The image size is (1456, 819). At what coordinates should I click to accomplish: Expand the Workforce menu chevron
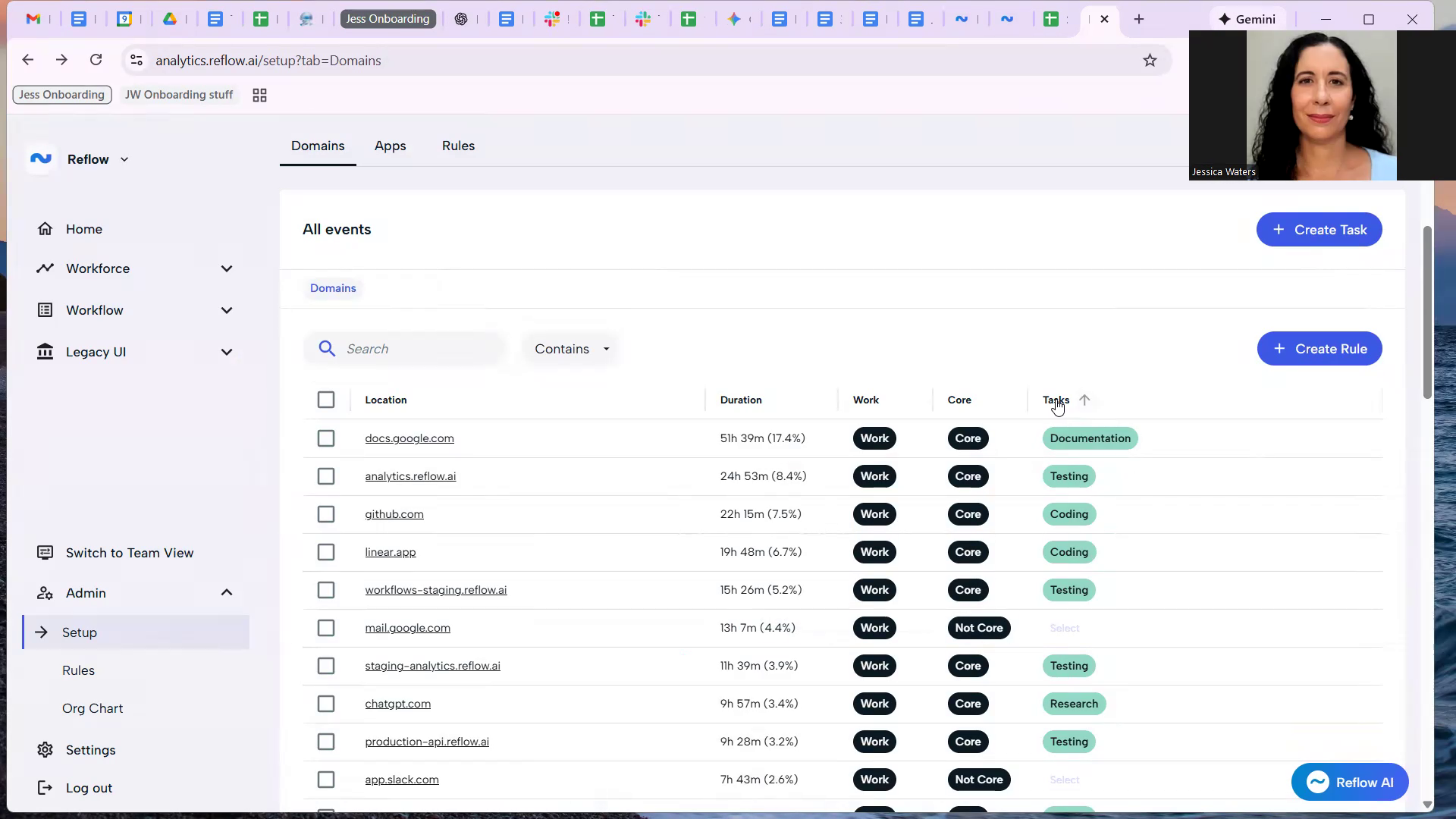pyautogui.click(x=227, y=268)
